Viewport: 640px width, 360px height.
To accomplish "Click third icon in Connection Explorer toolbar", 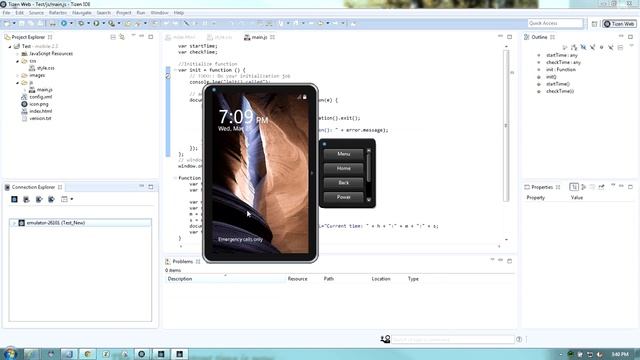I will click(x=39, y=199).
